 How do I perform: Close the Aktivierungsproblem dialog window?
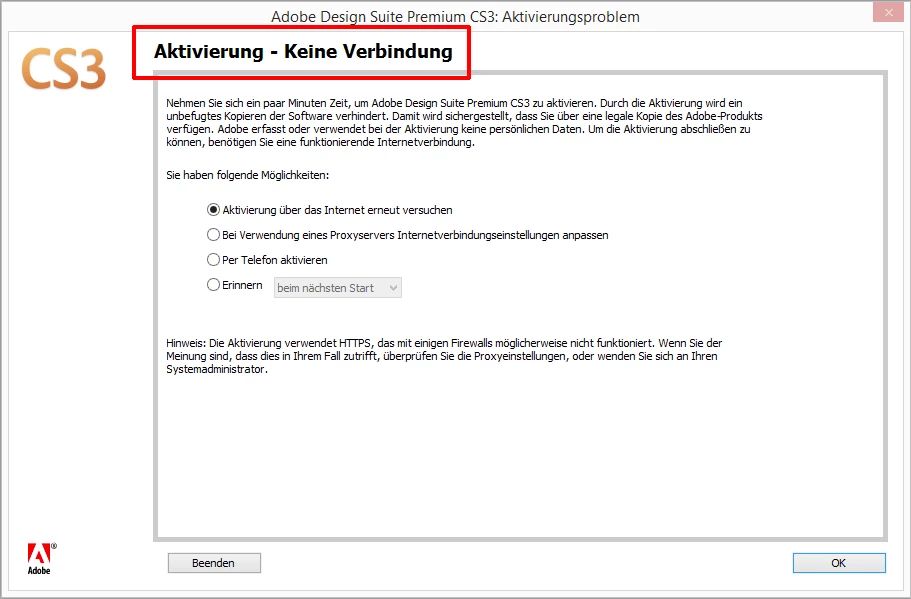click(888, 12)
